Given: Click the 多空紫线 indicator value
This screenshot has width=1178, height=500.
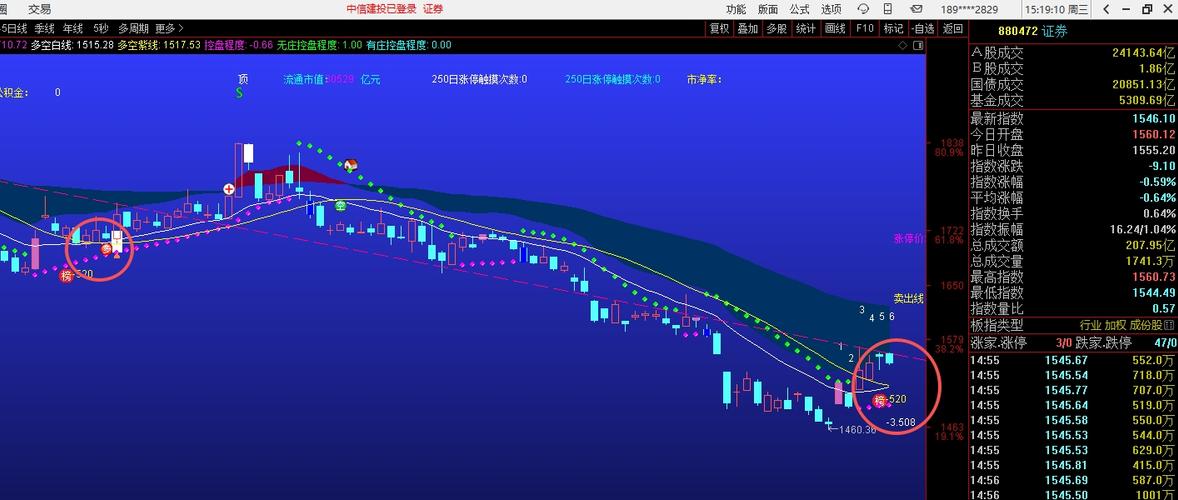Looking at the screenshot, I should pyautogui.click(x=159, y=45).
